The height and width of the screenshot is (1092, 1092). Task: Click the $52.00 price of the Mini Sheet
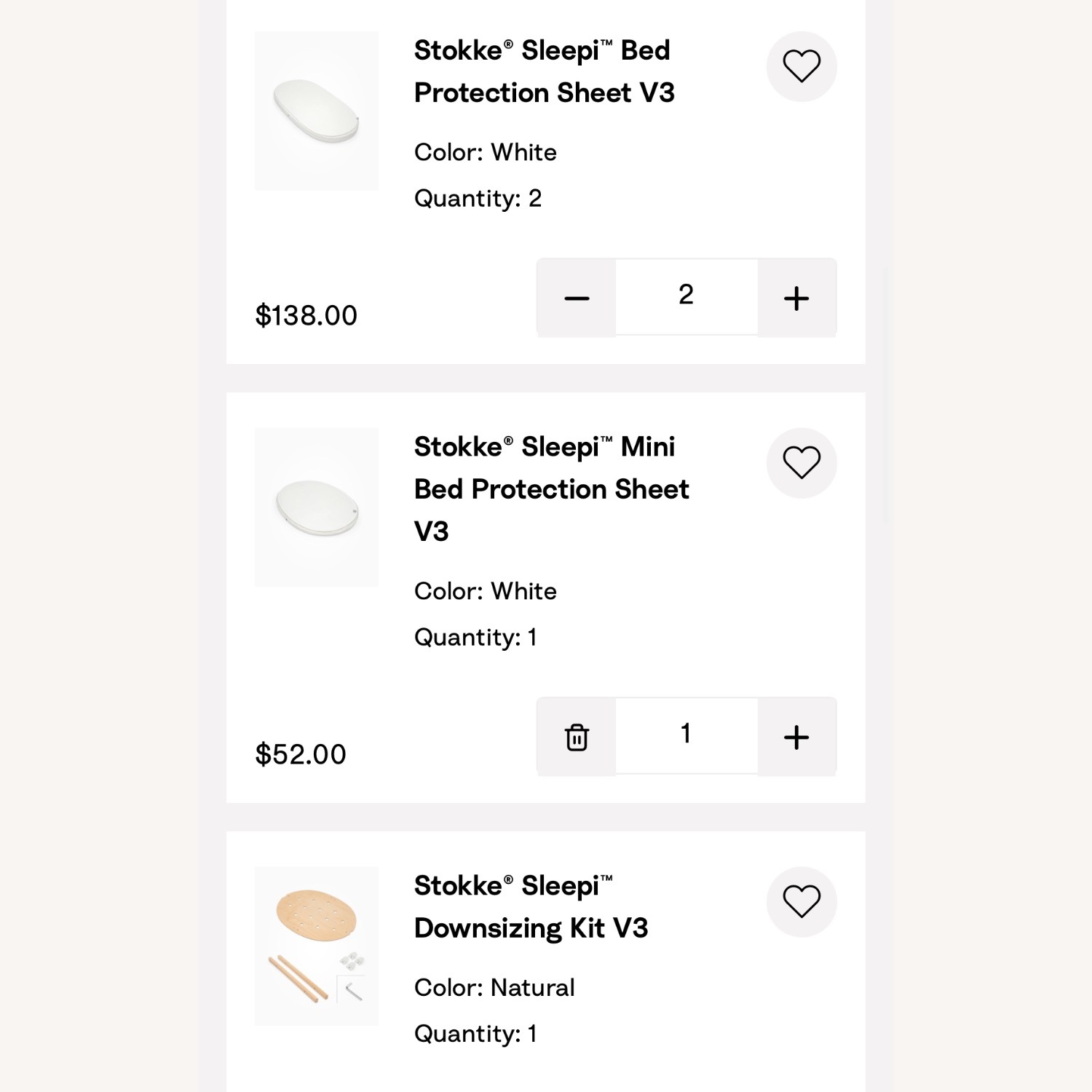tap(301, 754)
